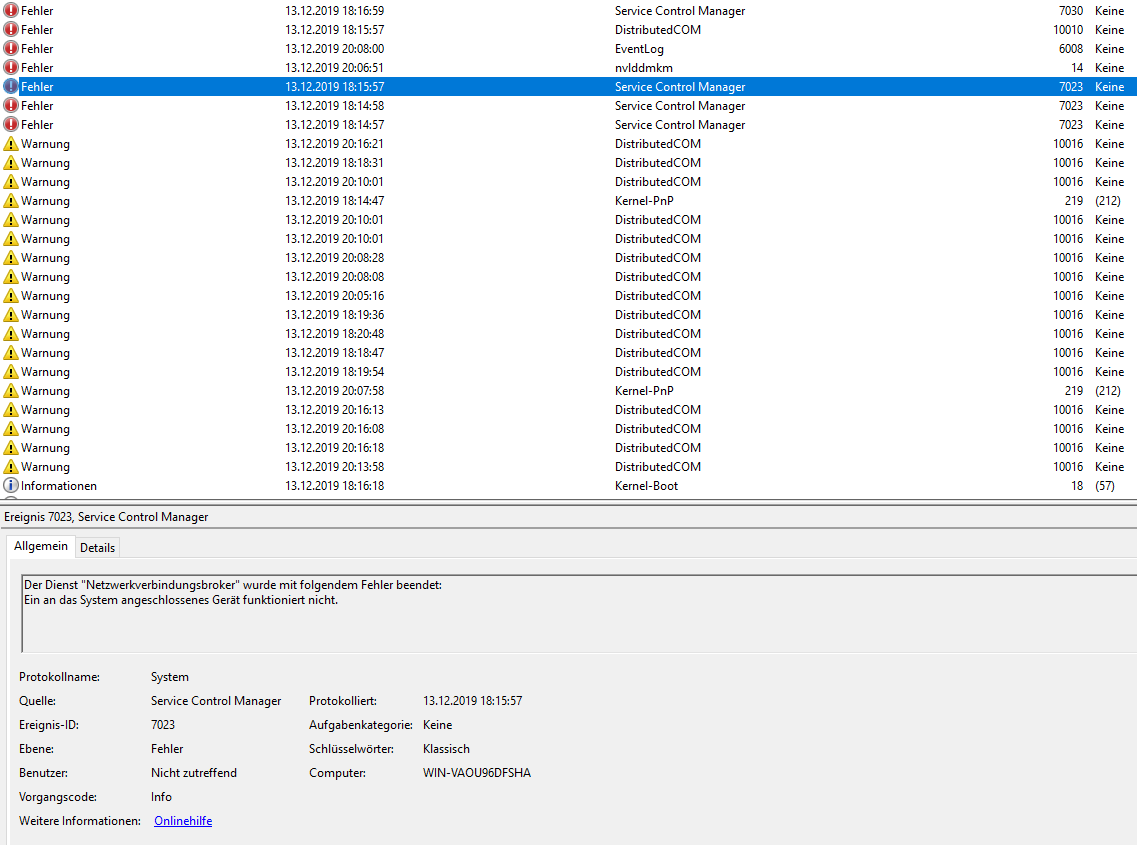
Task: Click the Vorgangscode value Info
Action: [x=161, y=796]
